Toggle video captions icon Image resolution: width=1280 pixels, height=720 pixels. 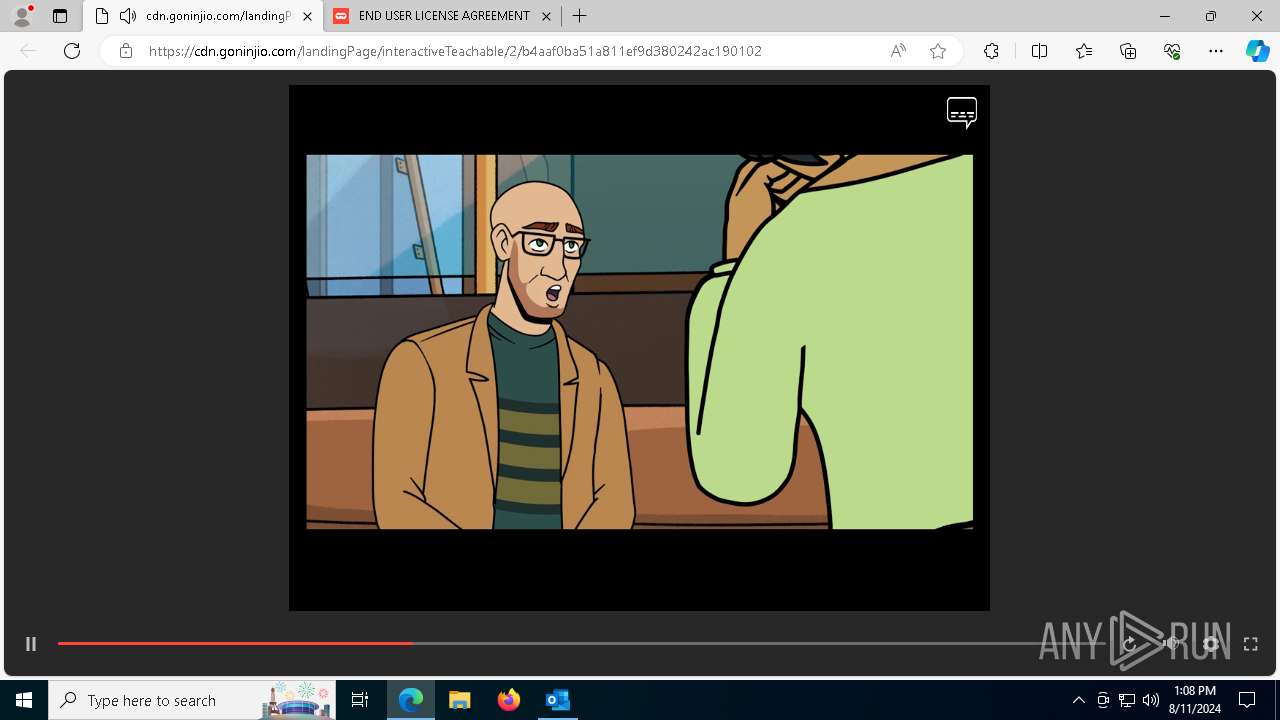(962, 113)
